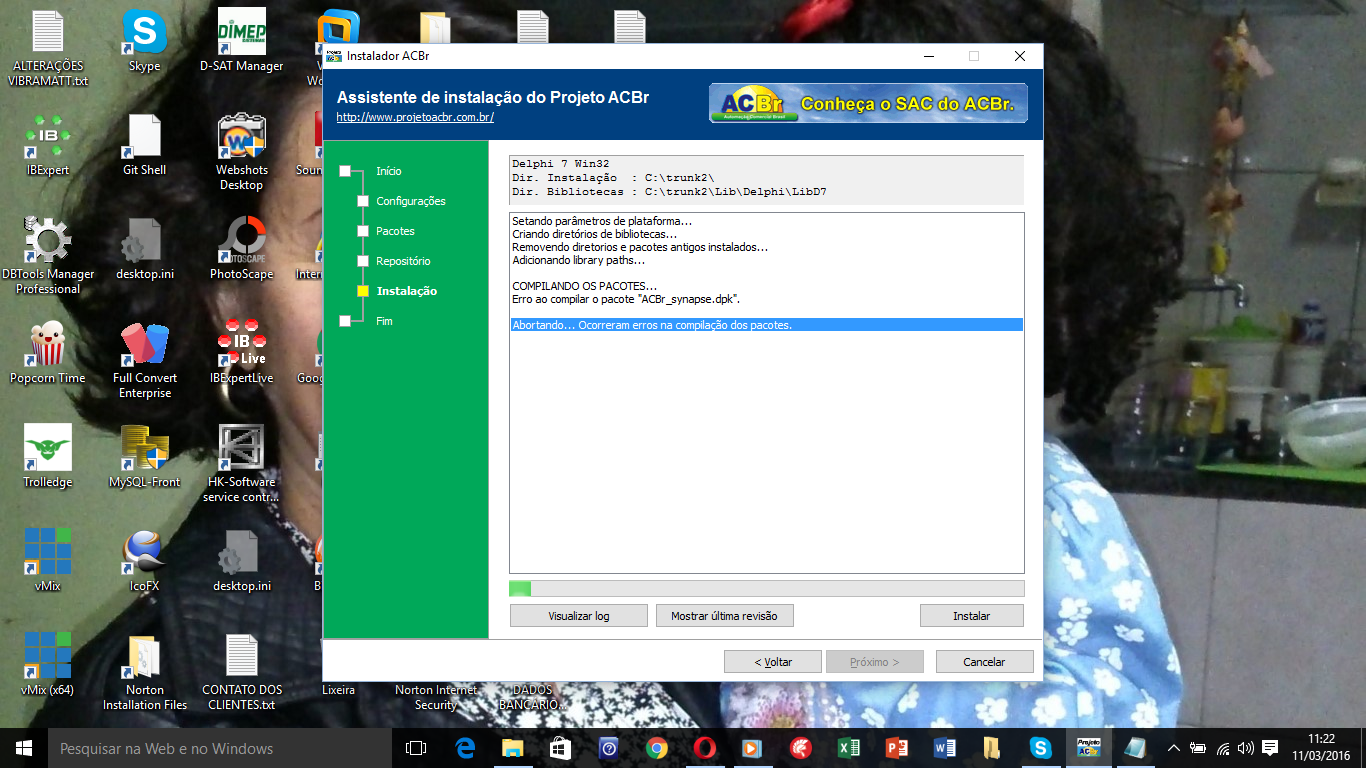Open the Windows Store taskbar icon
The image size is (1366, 768).
[x=561, y=748]
